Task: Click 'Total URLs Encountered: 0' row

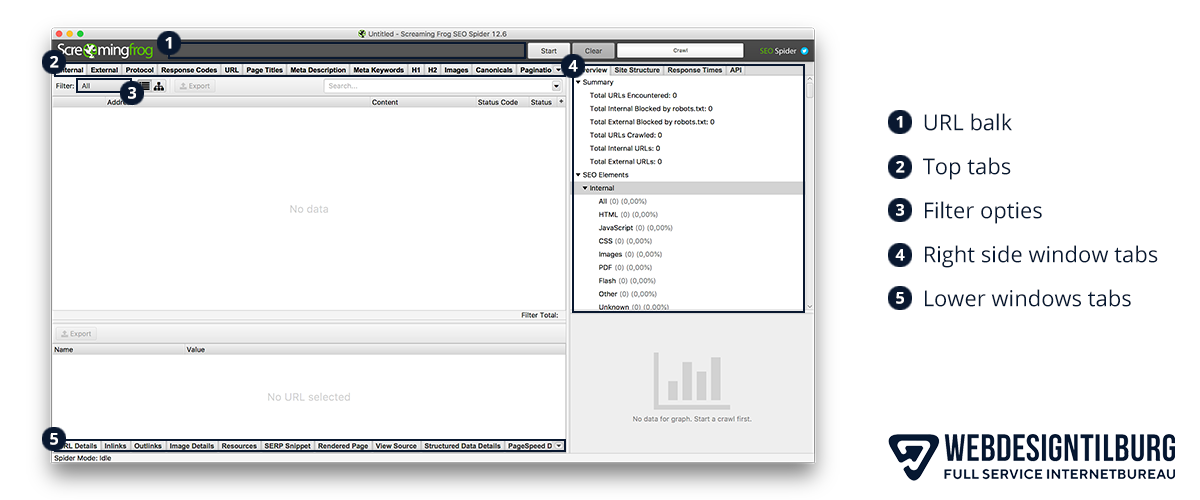Action: pyautogui.click(x=634, y=96)
